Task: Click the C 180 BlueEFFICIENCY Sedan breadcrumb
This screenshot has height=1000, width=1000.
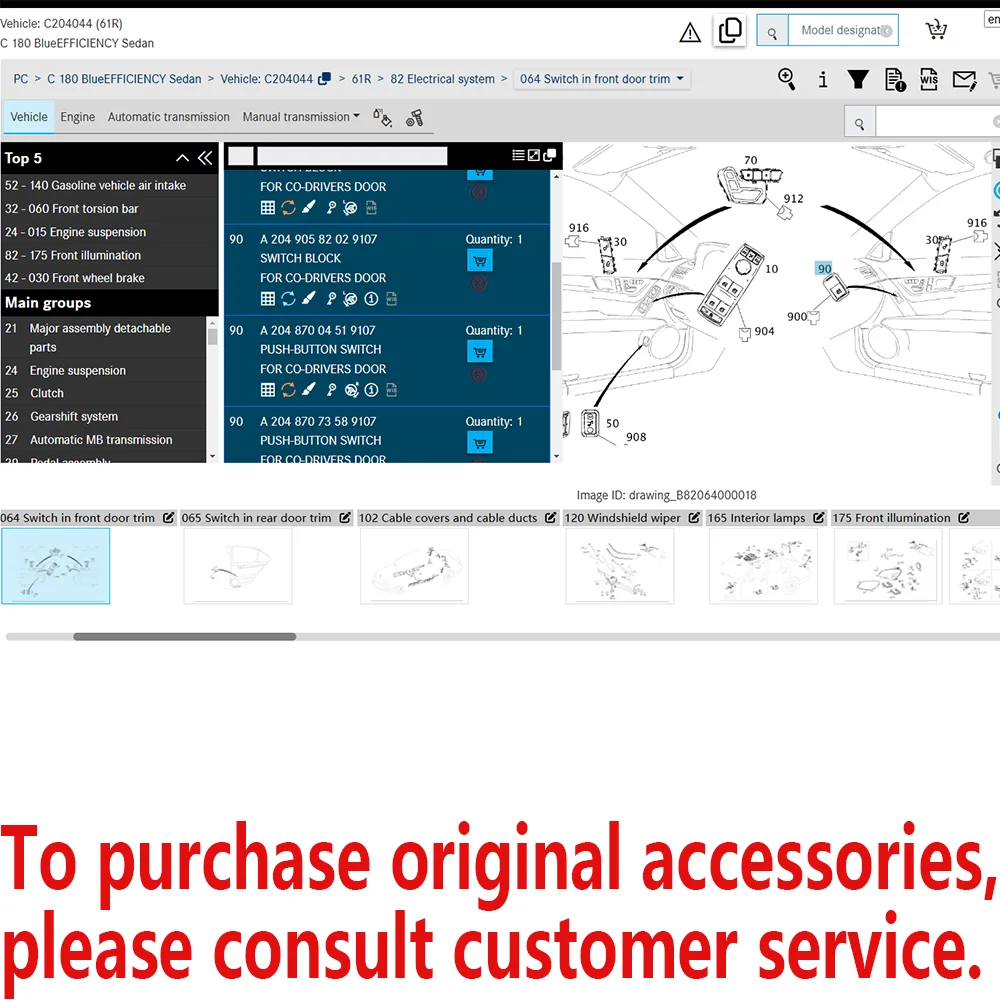Action: click(124, 78)
